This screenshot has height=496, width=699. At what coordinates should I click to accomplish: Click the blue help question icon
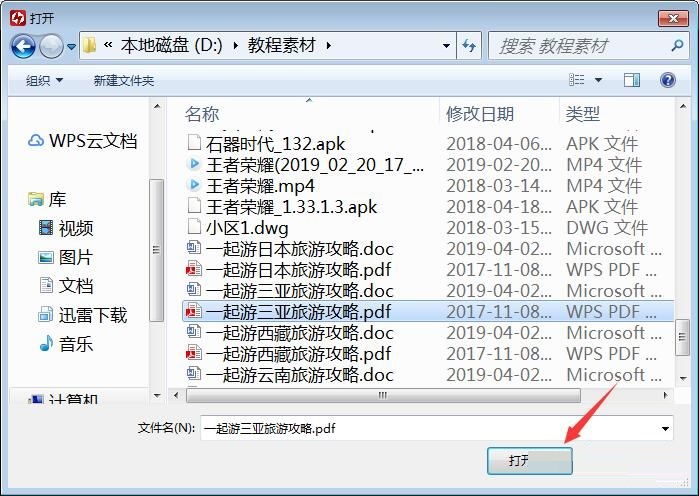[667, 80]
